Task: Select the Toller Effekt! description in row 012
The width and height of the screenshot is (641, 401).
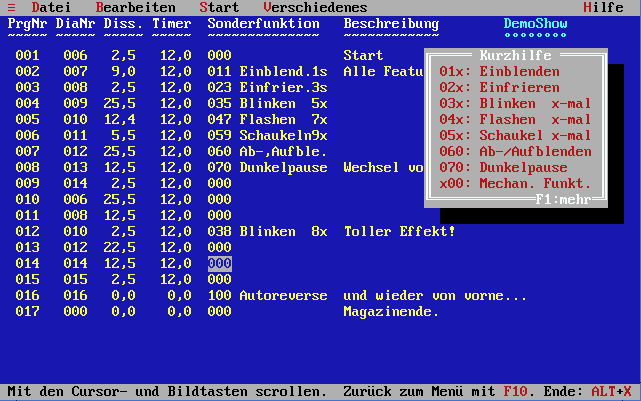Action: 399,231
